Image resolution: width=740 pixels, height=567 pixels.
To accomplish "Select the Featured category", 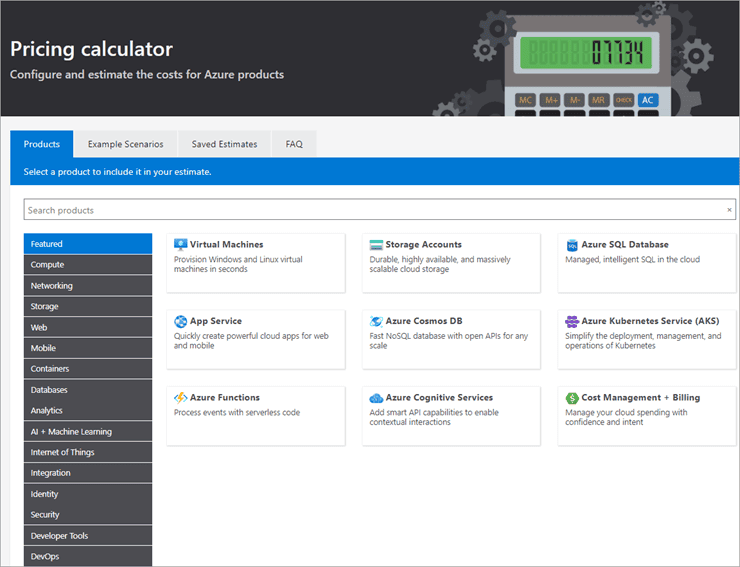I will (x=88, y=244).
